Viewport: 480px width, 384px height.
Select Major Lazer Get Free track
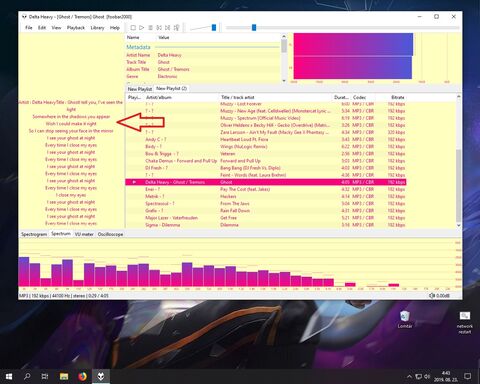[266, 218]
